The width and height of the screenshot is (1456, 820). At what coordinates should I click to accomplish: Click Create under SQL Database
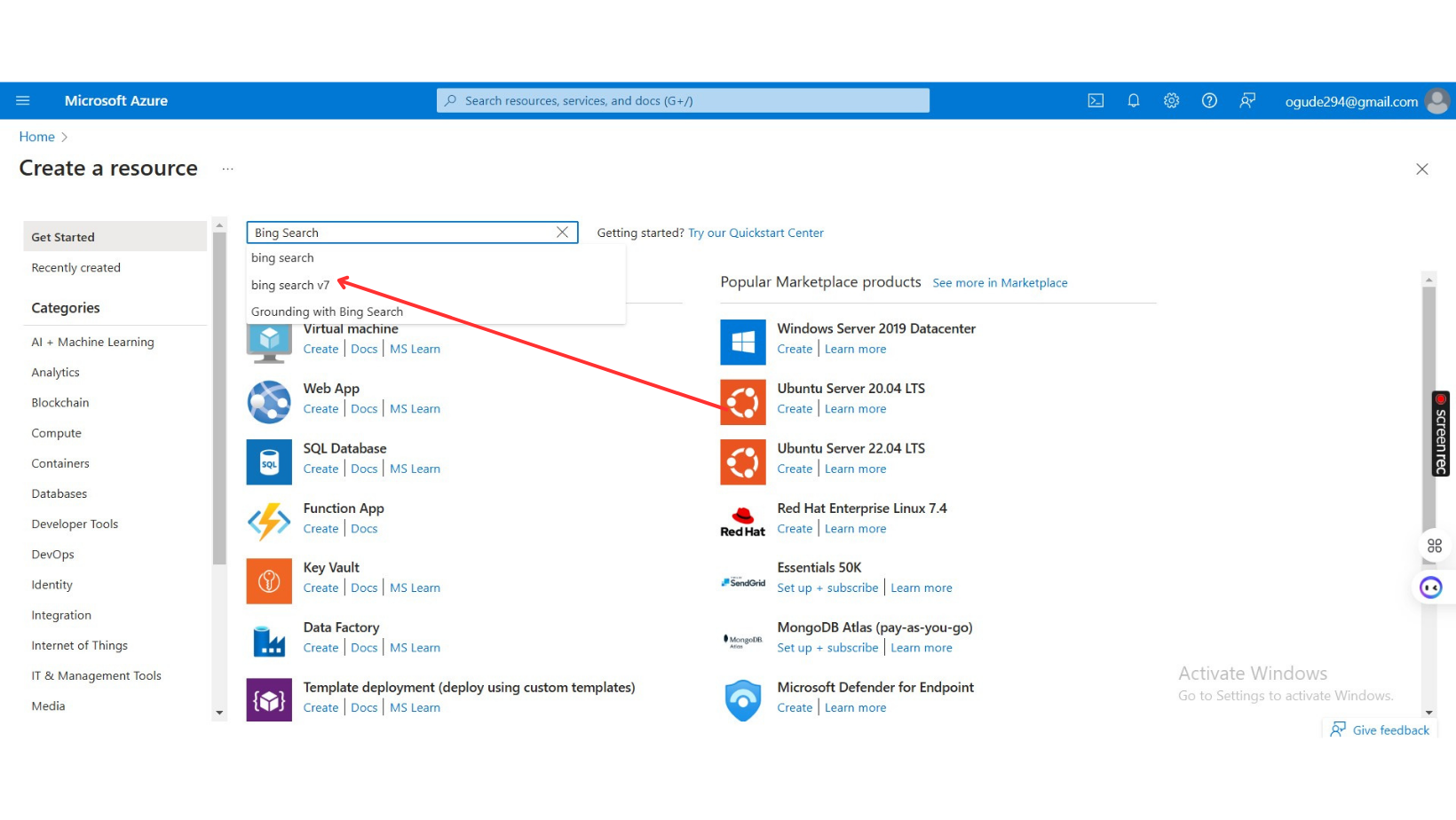[x=320, y=469]
